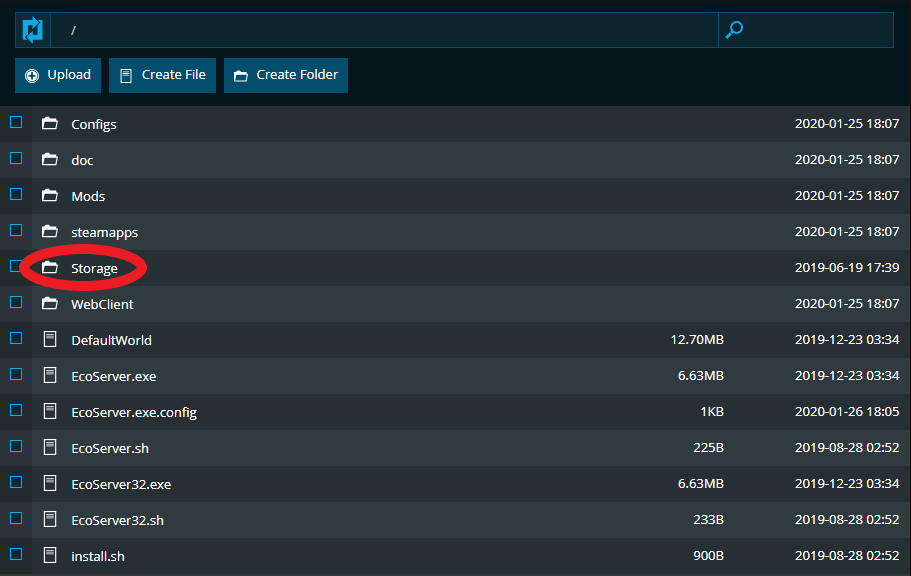Click the WebClient folder icon
The height and width of the screenshot is (576, 911).
coord(50,303)
